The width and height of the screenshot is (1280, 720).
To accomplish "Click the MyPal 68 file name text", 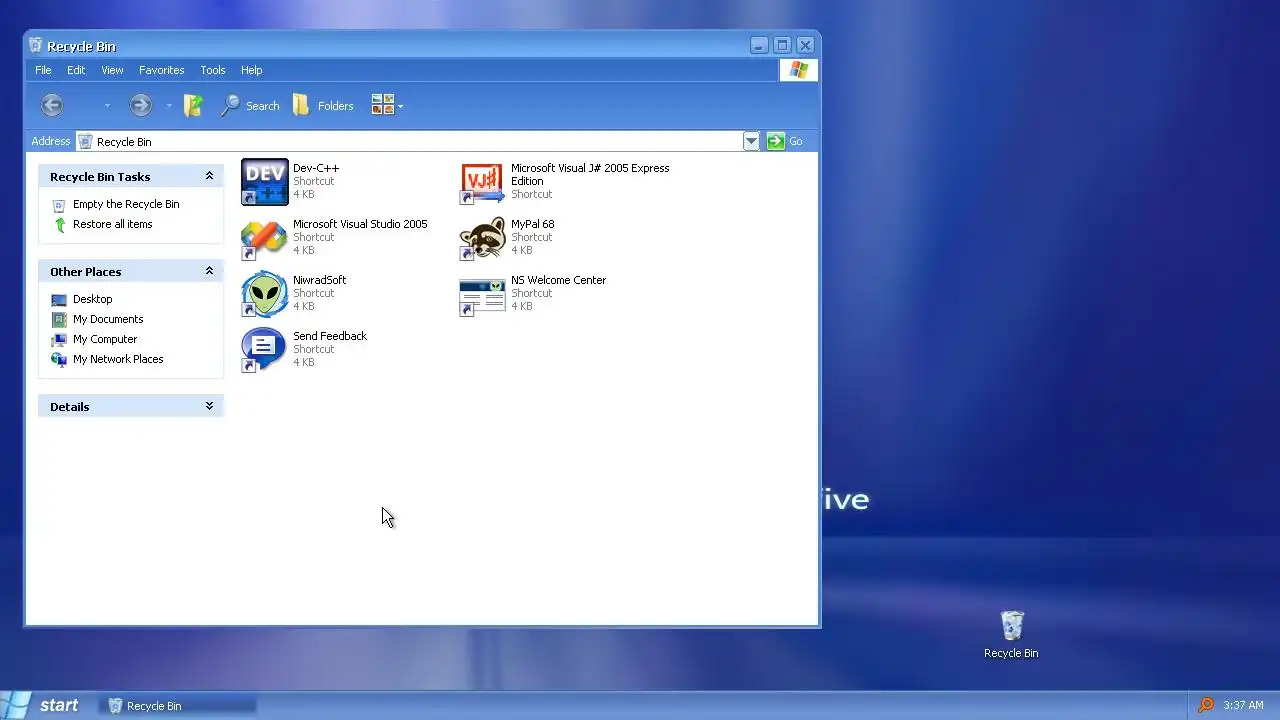I will (x=532, y=224).
